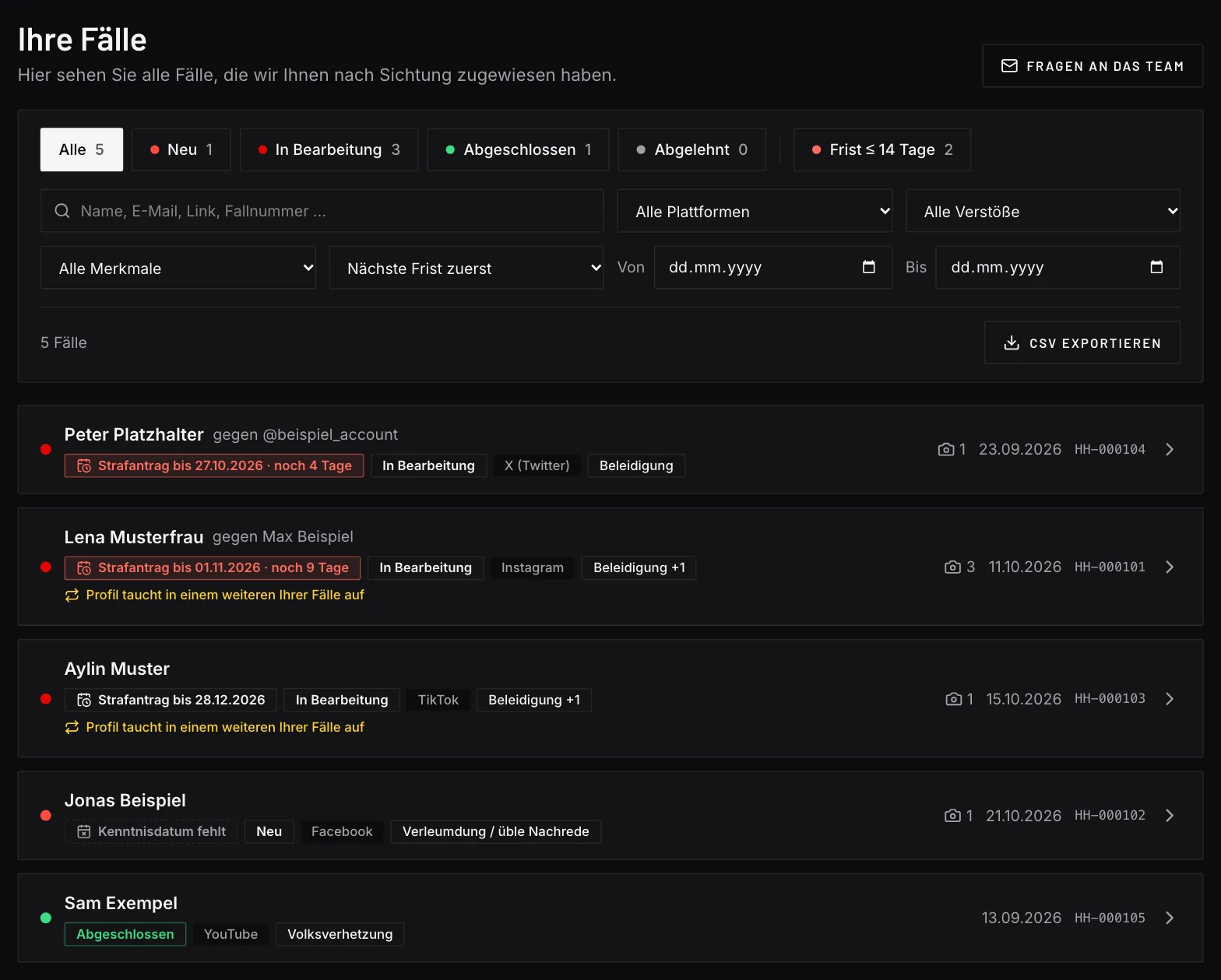Click the repeat-profile icon in Lena Musterfrau's case
The height and width of the screenshot is (980, 1221).
72,595
